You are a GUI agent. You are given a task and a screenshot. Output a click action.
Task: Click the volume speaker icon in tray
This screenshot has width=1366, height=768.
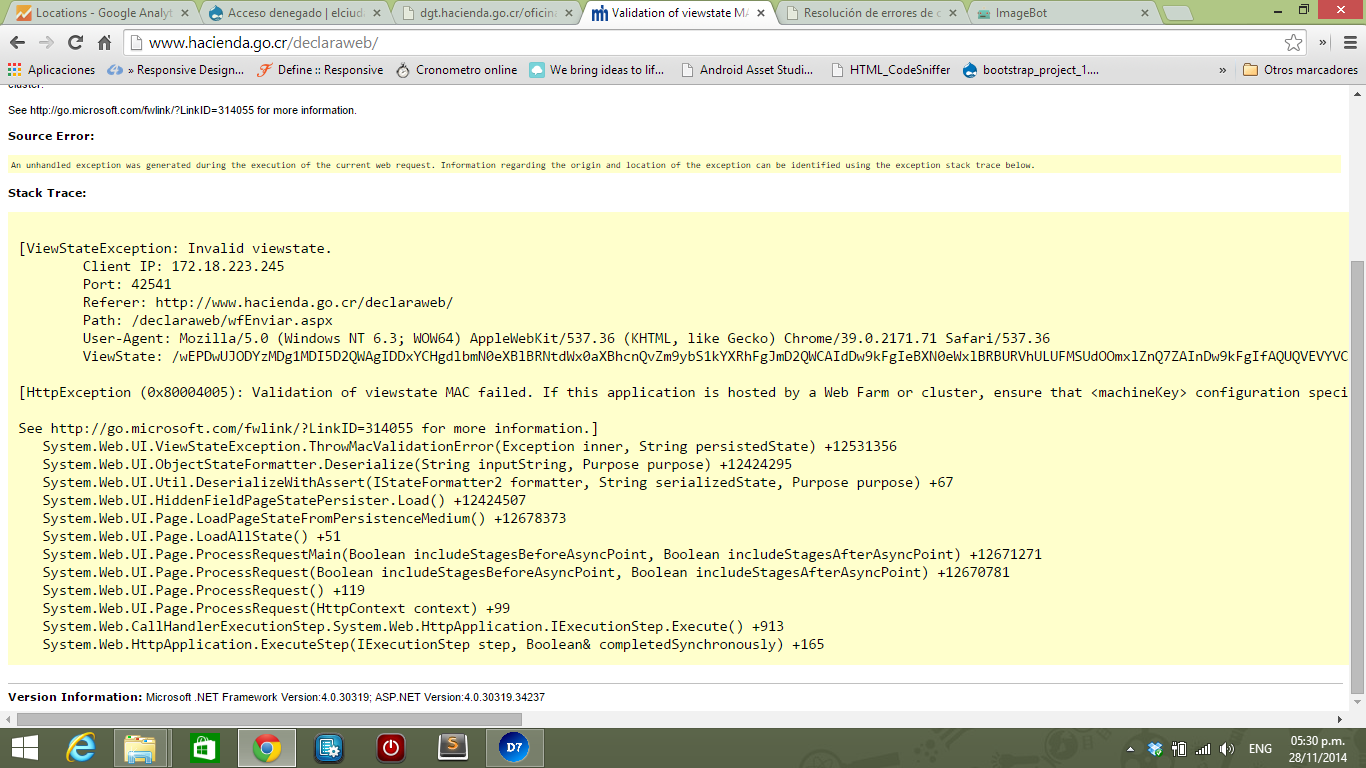point(1227,749)
